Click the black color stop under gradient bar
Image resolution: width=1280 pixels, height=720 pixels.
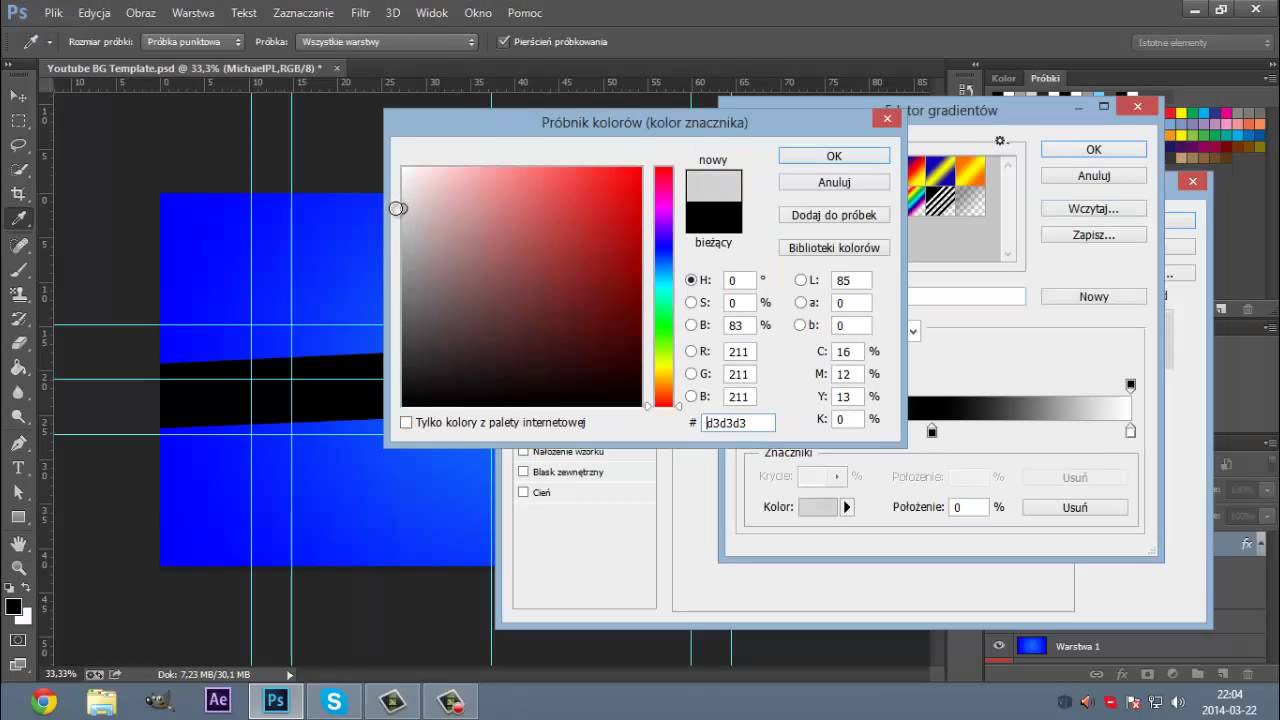(932, 431)
